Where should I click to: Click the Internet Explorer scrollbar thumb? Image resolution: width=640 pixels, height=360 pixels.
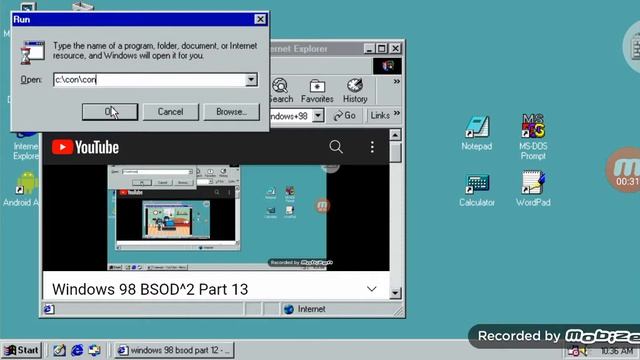pyautogui.click(x=395, y=152)
